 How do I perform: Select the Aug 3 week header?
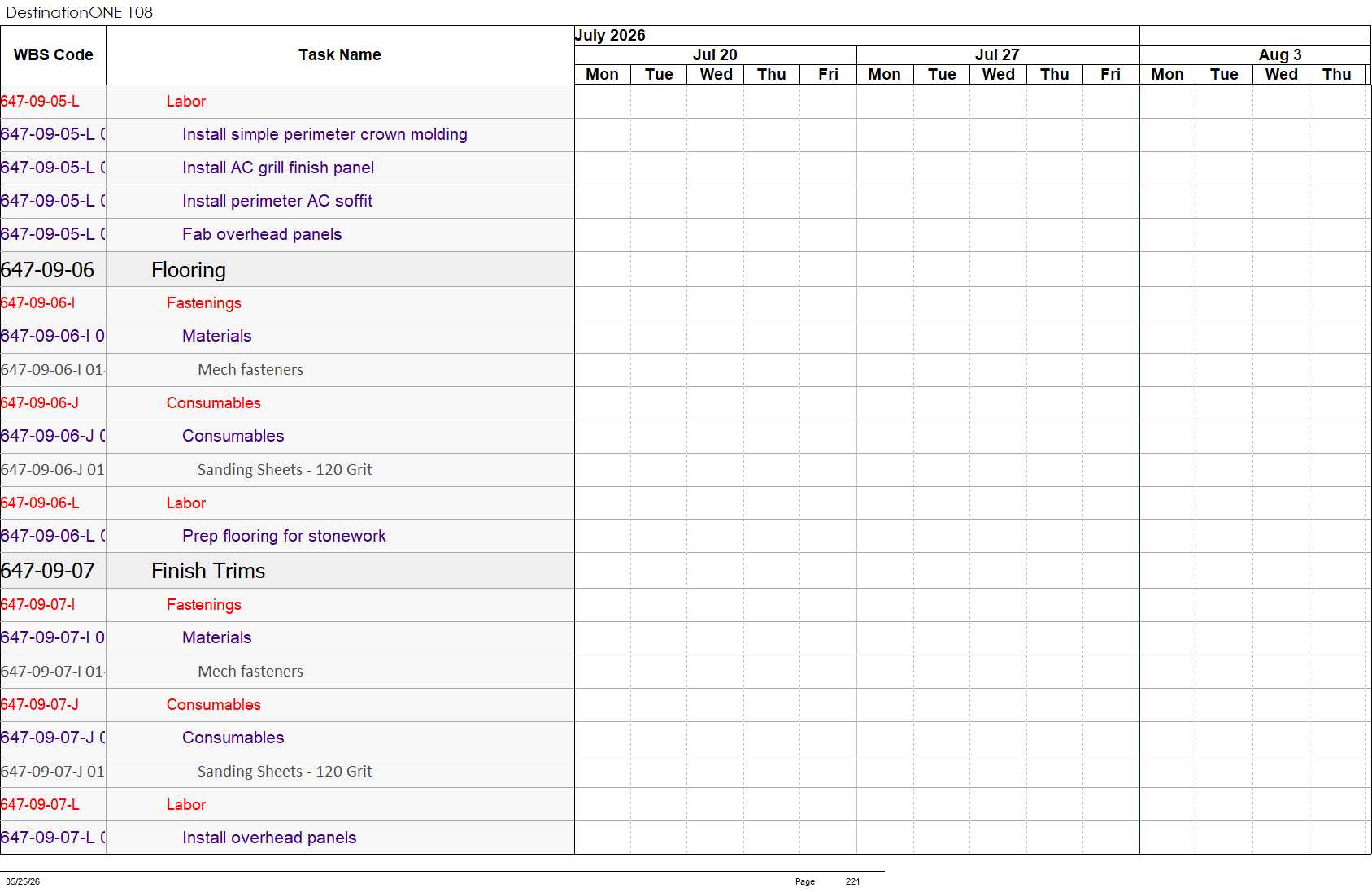(1279, 54)
